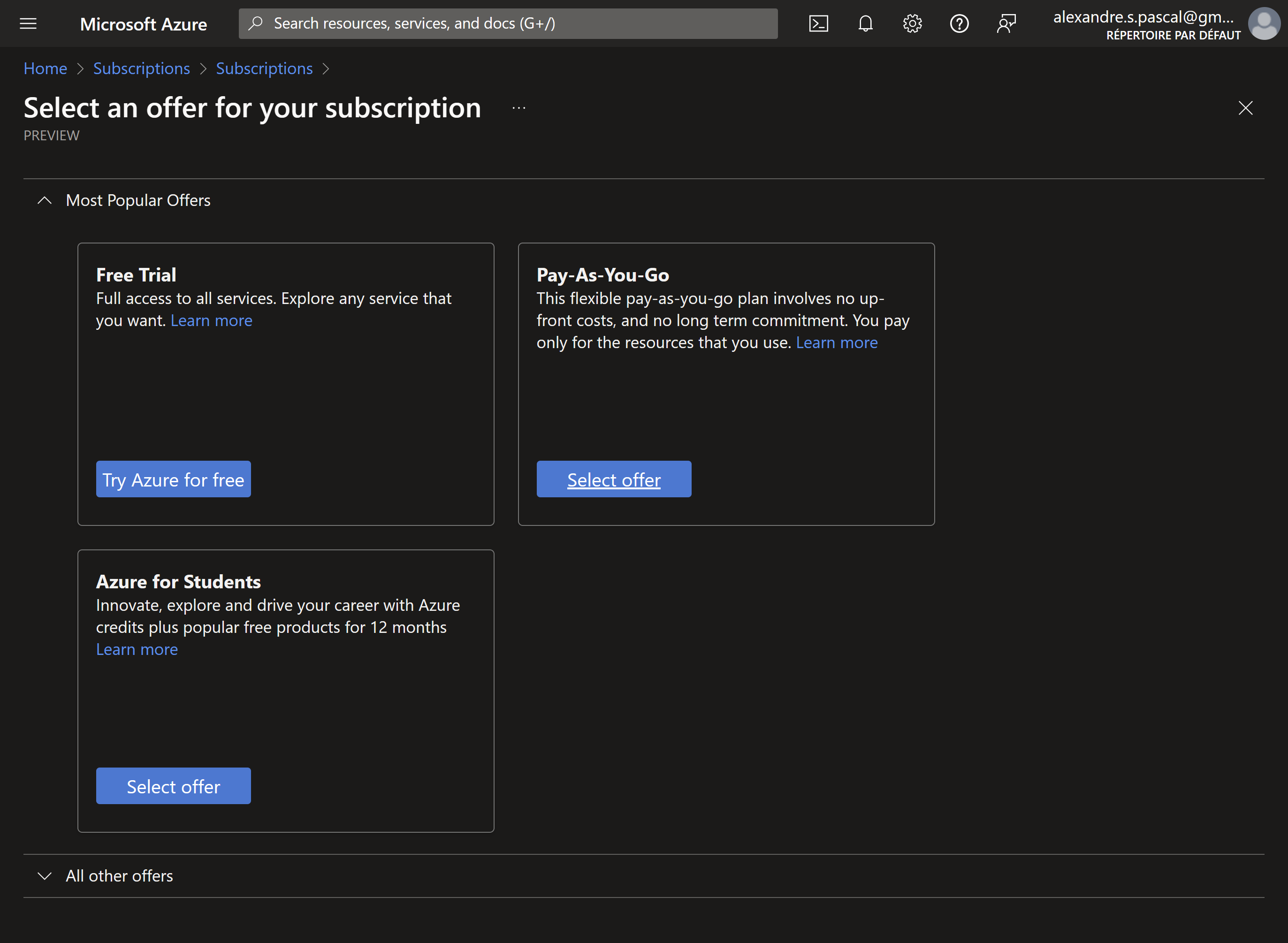Open Learn more for Azure for Students
This screenshot has width=1288, height=943.
coord(137,650)
